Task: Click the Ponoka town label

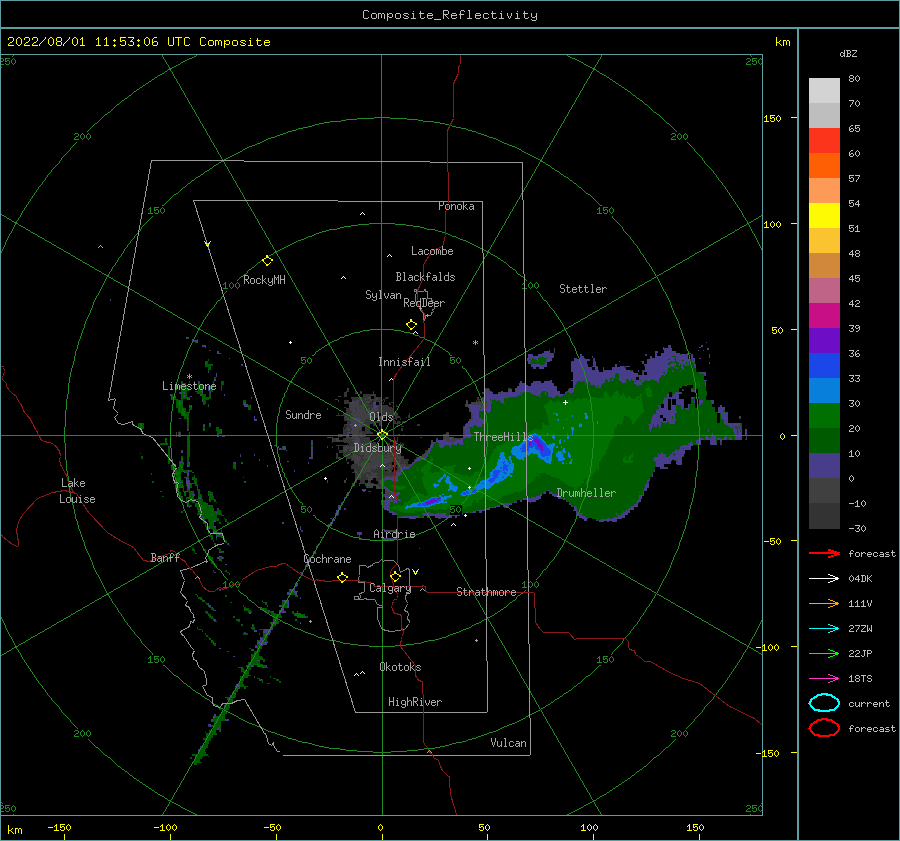Action: [x=456, y=206]
